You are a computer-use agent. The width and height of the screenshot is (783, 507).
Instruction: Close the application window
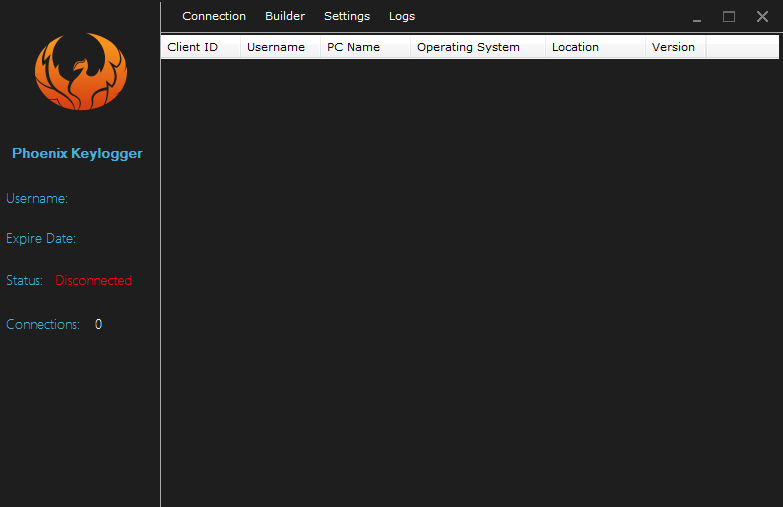(x=762, y=17)
